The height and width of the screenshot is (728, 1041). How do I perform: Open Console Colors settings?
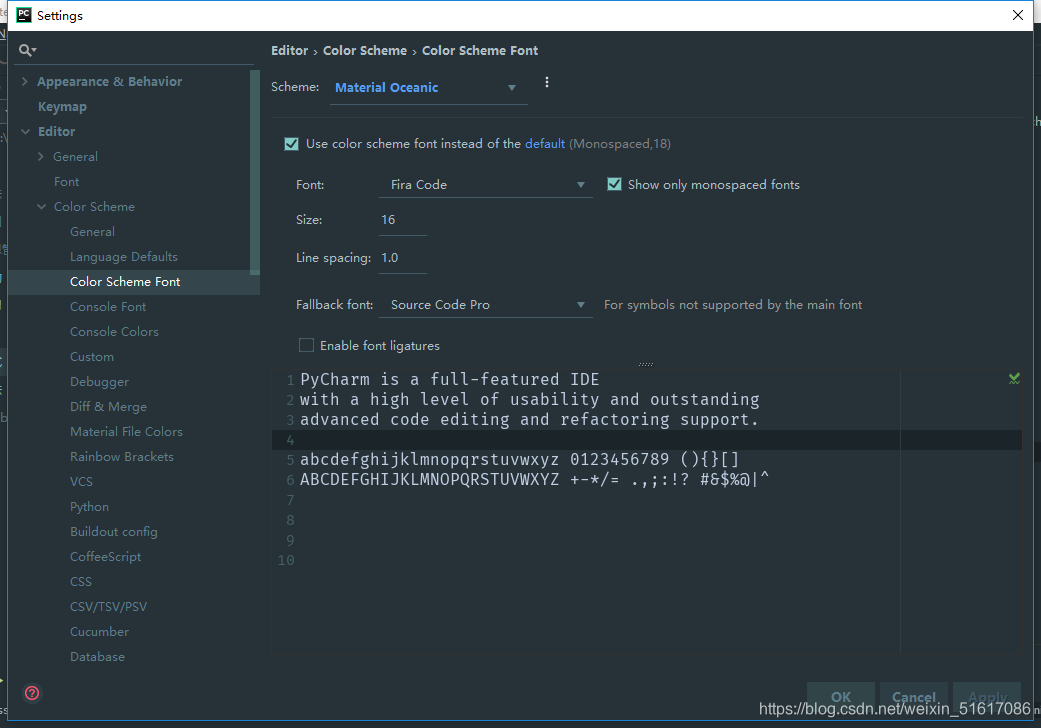tap(114, 332)
